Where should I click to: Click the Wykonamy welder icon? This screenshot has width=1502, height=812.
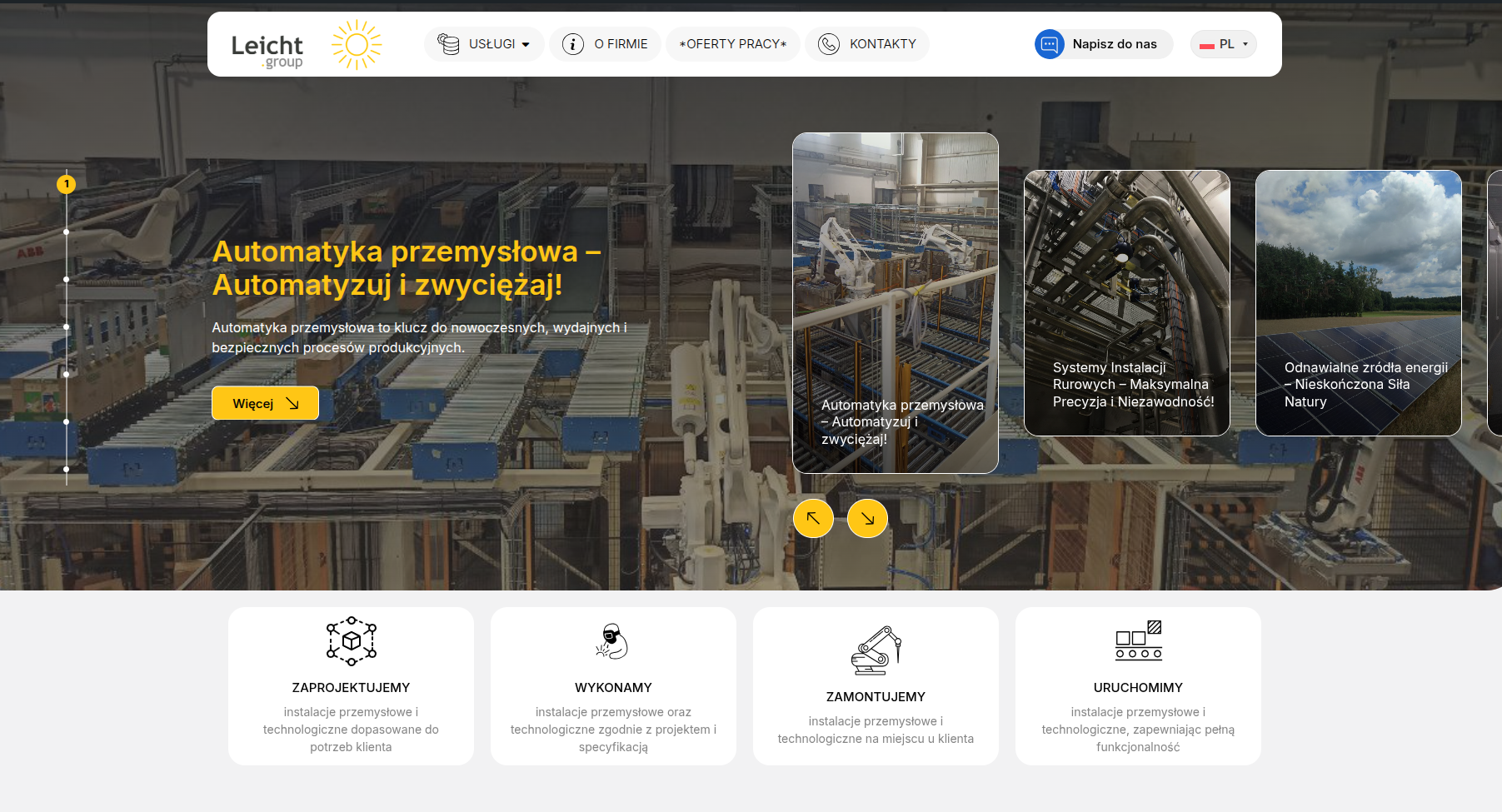coord(612,641)
